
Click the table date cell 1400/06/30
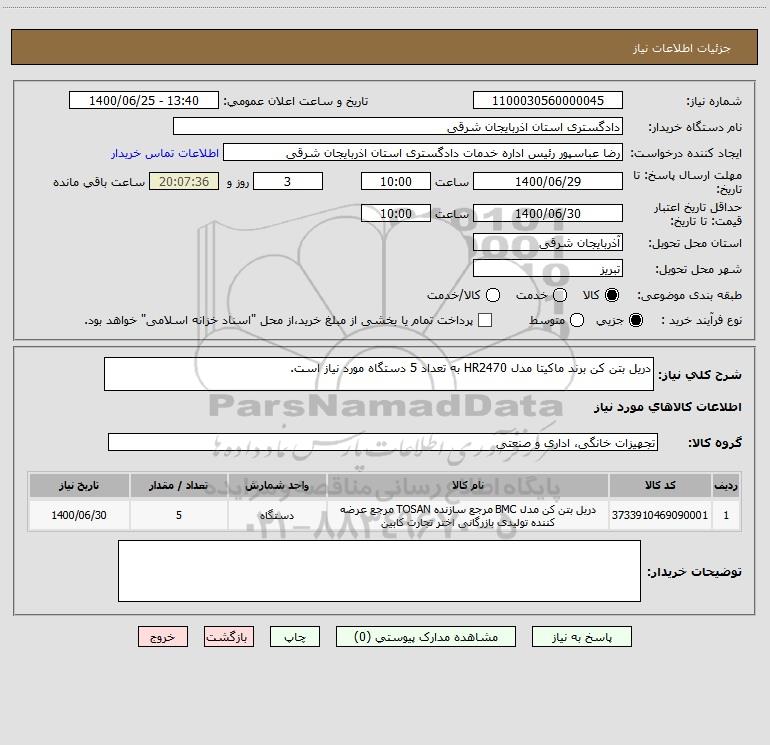pyautogui.click(x=79, y=515)
